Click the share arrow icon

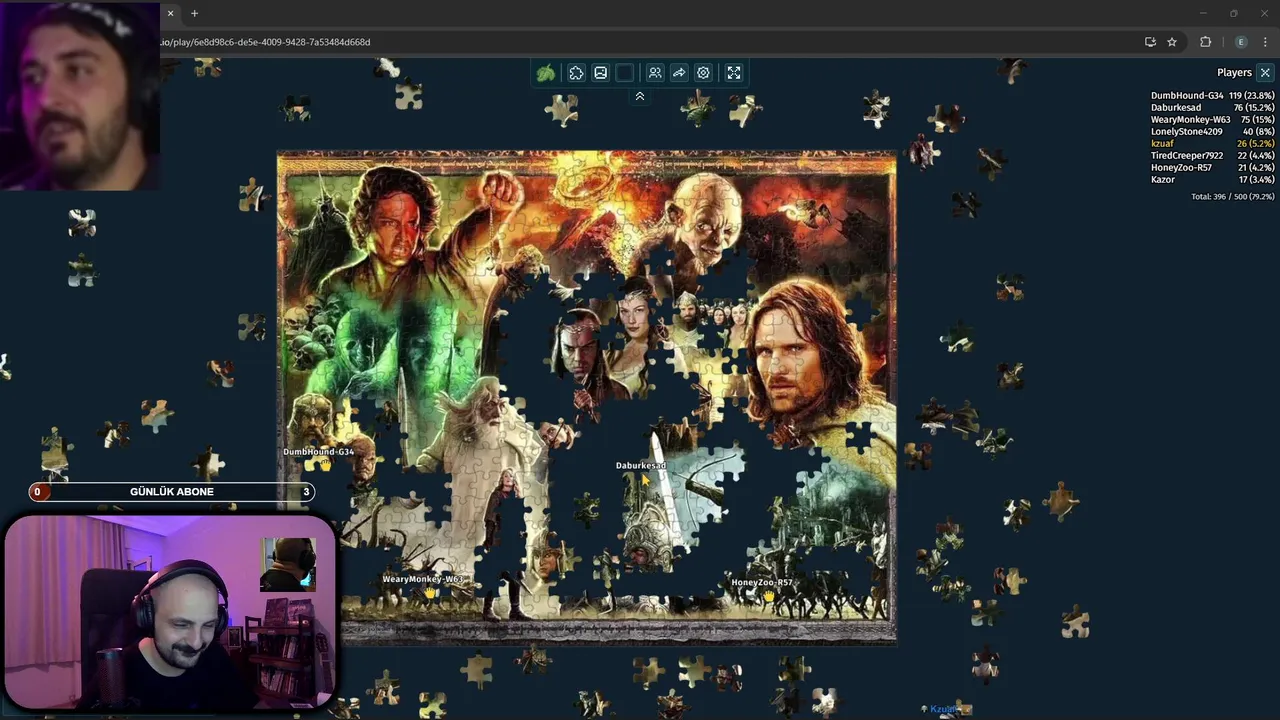click(x=679, y=73)
